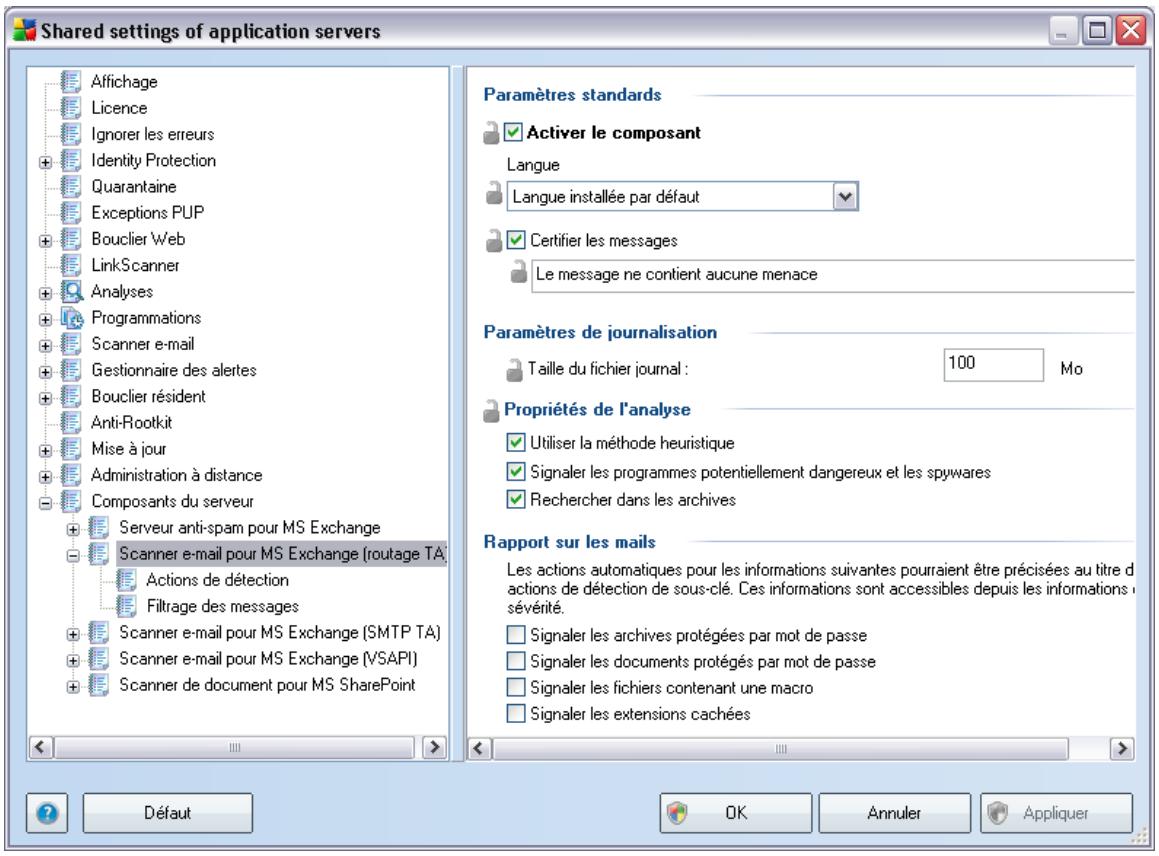Click the Identity Protection page icon
Screen dimensions: 1159x856
(71, 160)
